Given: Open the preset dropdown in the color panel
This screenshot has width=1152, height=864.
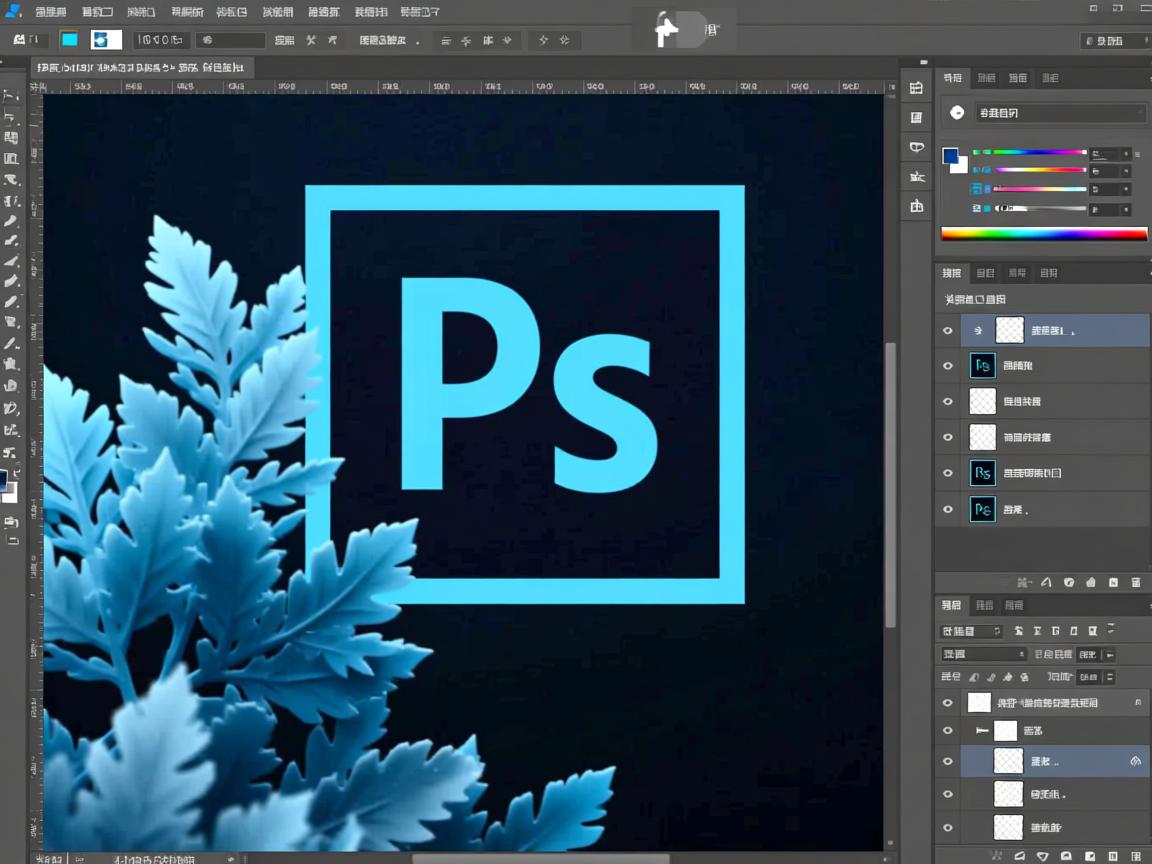Looking at the screenshot, I should tap(1058, 113).
